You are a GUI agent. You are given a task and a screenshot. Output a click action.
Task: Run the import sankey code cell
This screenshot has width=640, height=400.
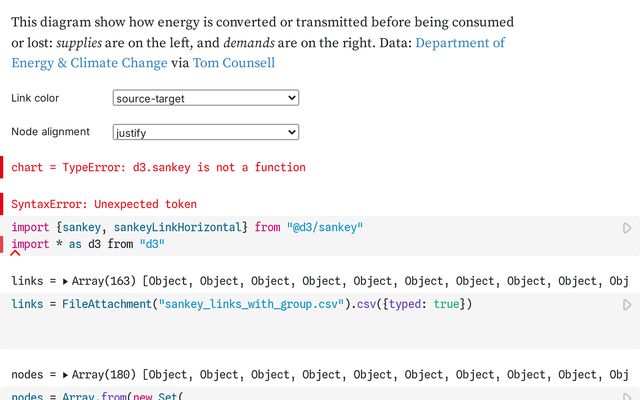click(627, 229)
